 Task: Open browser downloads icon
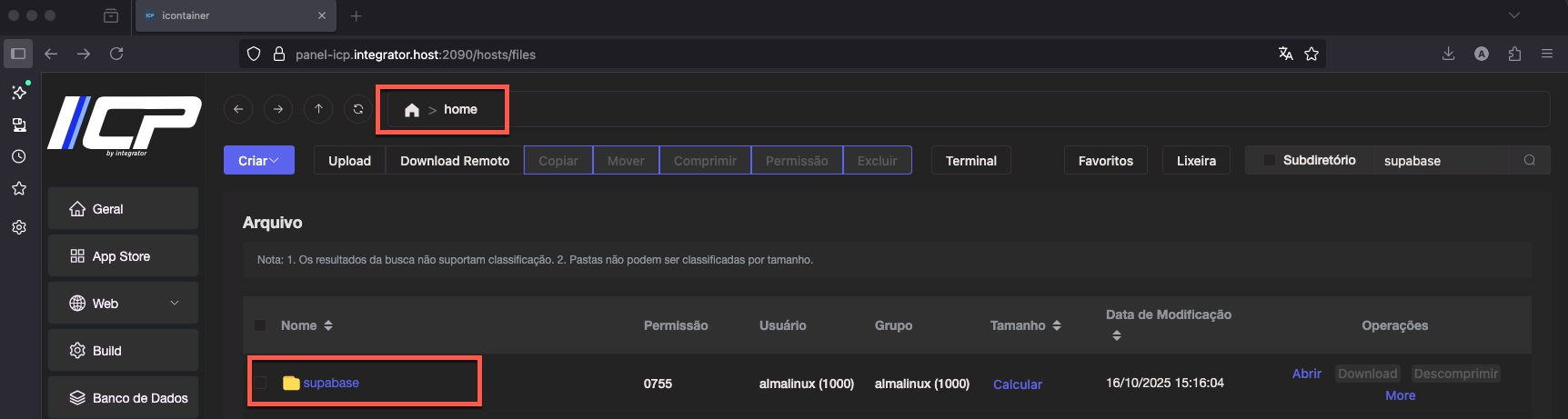click(1448, 54)
